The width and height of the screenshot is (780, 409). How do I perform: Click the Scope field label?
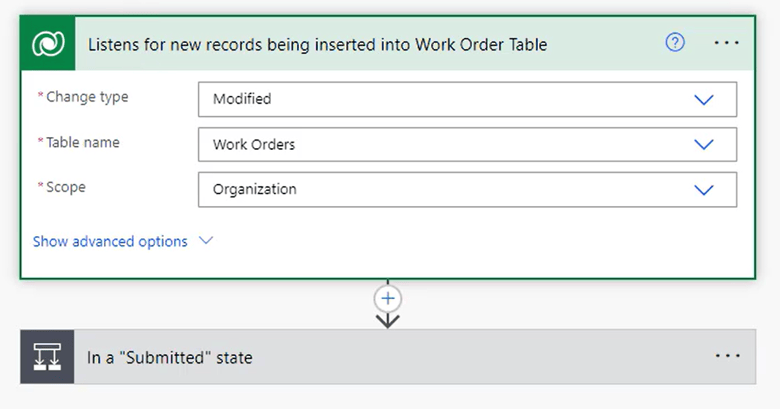pos(66,187)
